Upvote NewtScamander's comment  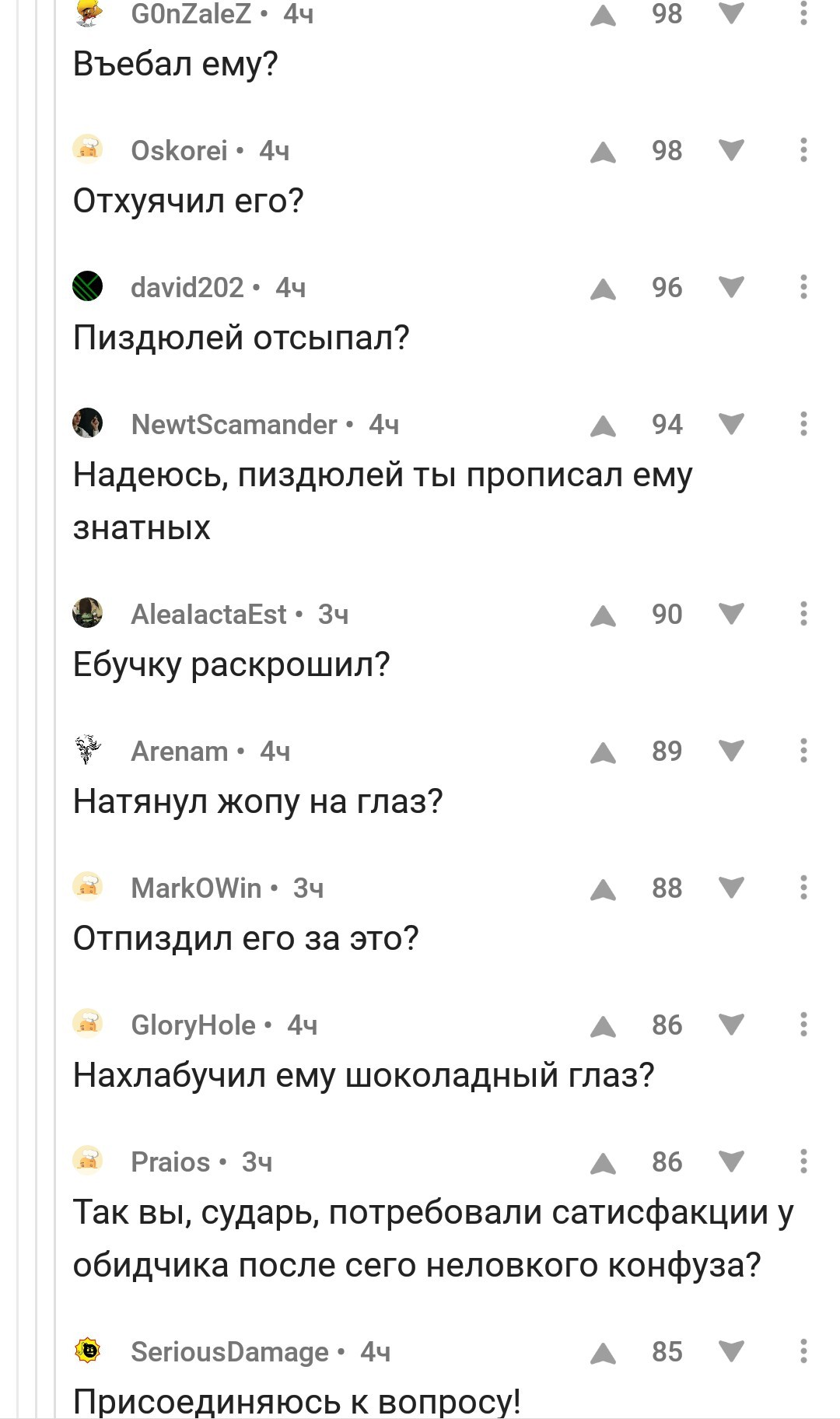[x=603, y=426]
